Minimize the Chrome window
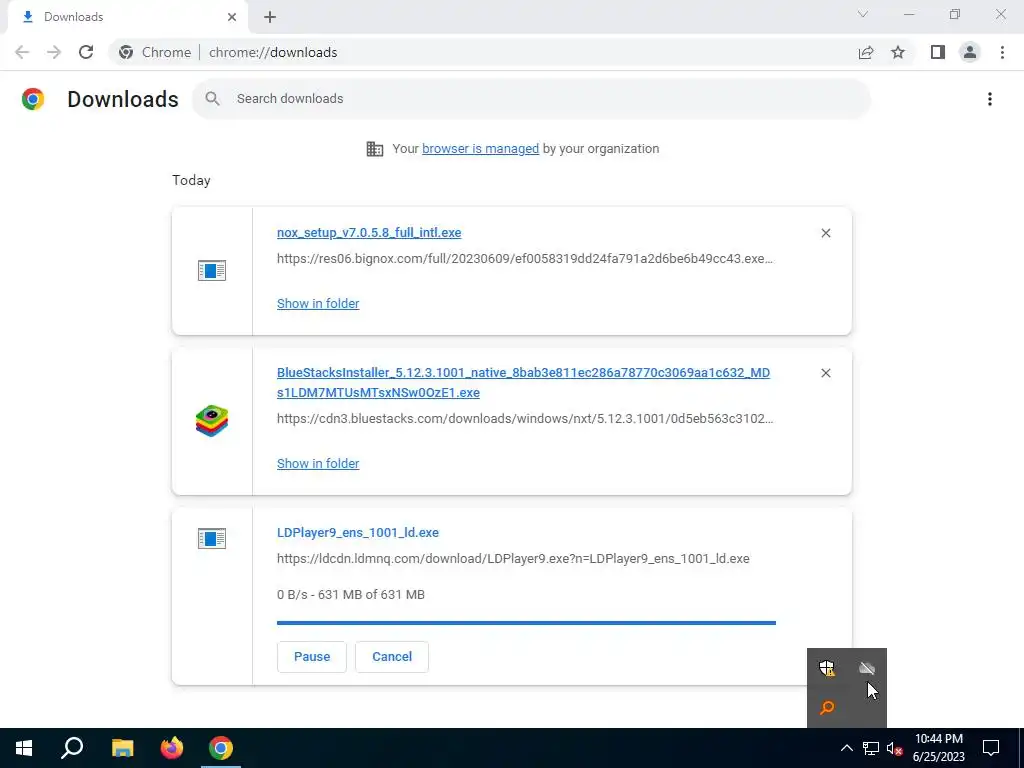The width and height of the screenshot is (1024, 768). click(x=909, y=14)
